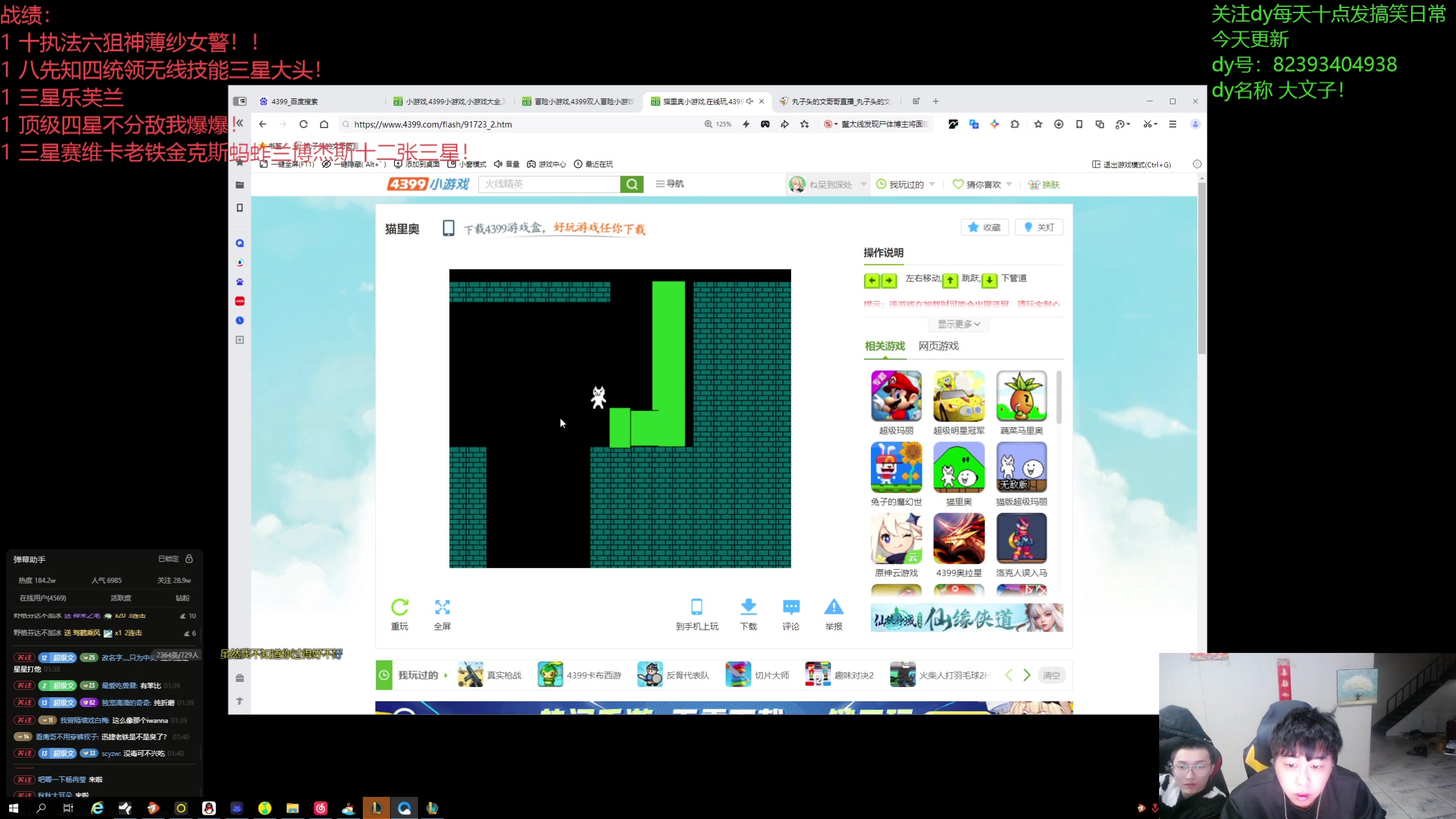Screen dimensions: 1456x819
Task: Open NetEase music red taskbar icon
Action: pyautogui.click(x=320, y=808)
